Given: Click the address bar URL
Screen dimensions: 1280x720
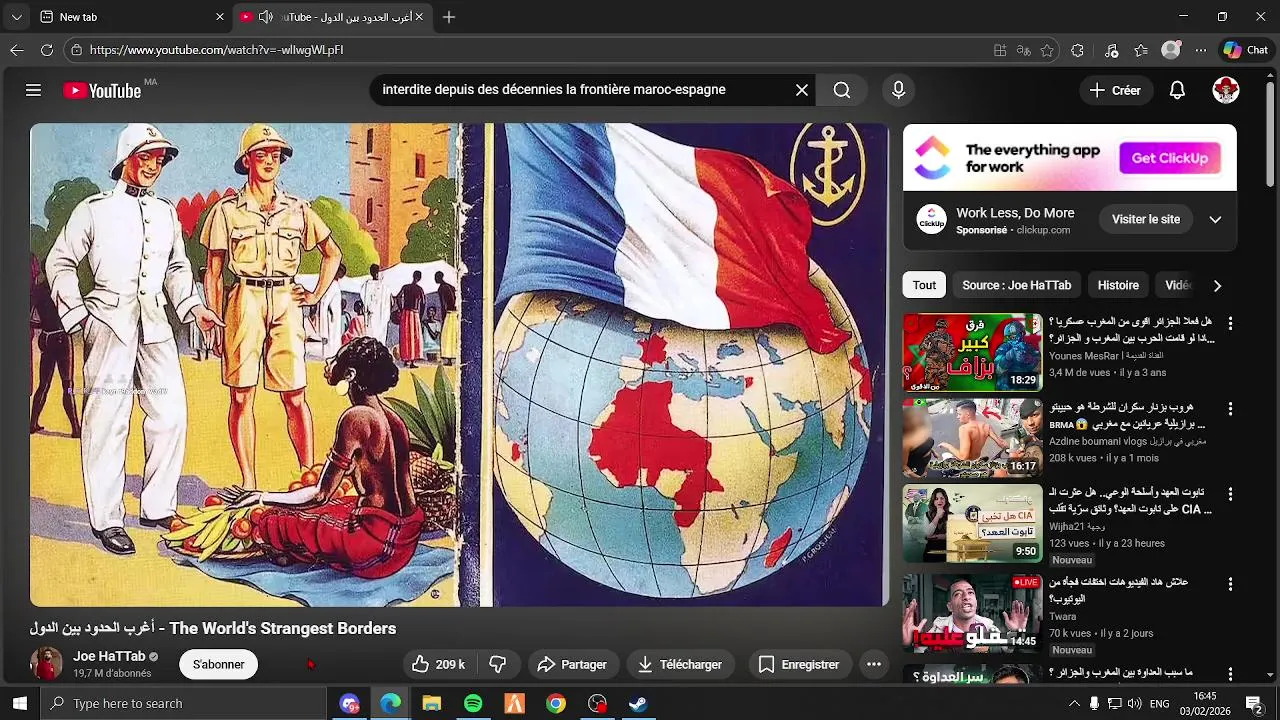Looking at the screenshot, I should tap(216, 50).
